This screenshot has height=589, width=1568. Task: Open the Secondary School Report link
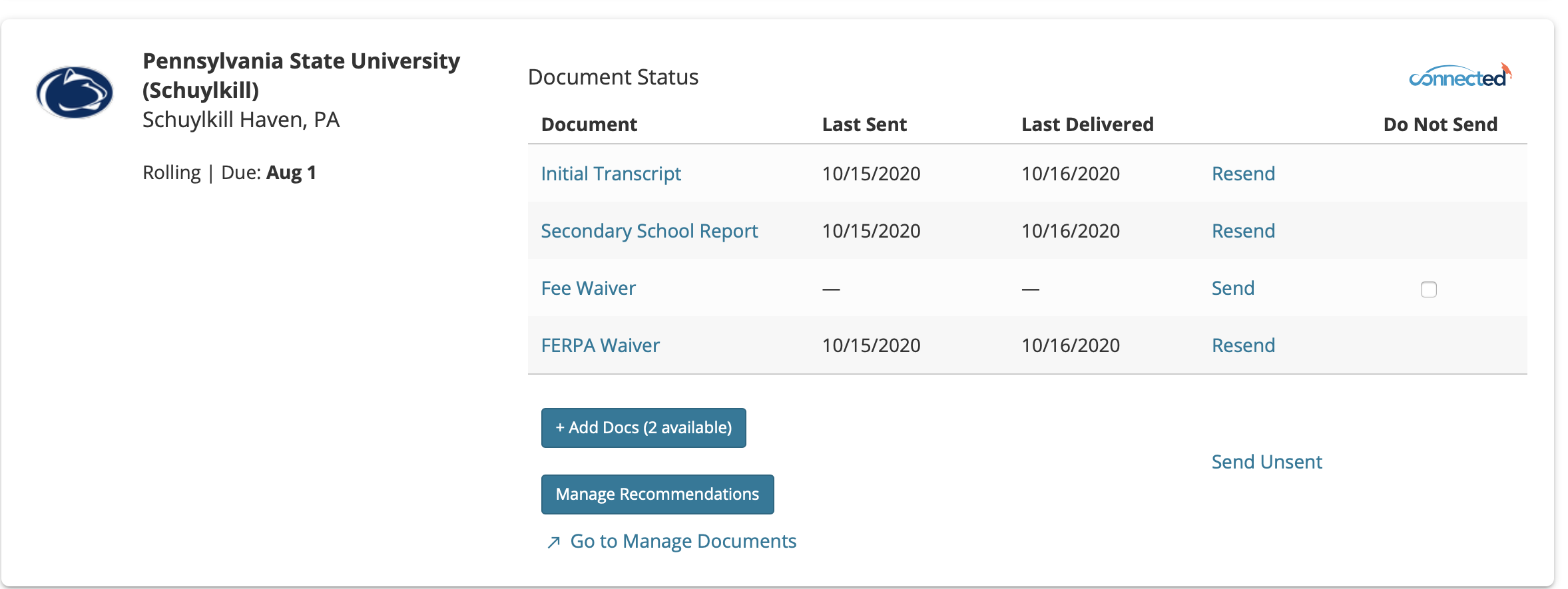[649, 231]
